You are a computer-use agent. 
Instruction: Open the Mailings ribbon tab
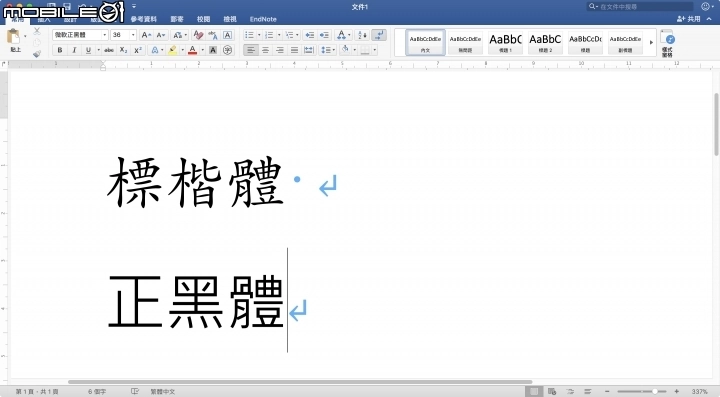(x=177, y=19)
